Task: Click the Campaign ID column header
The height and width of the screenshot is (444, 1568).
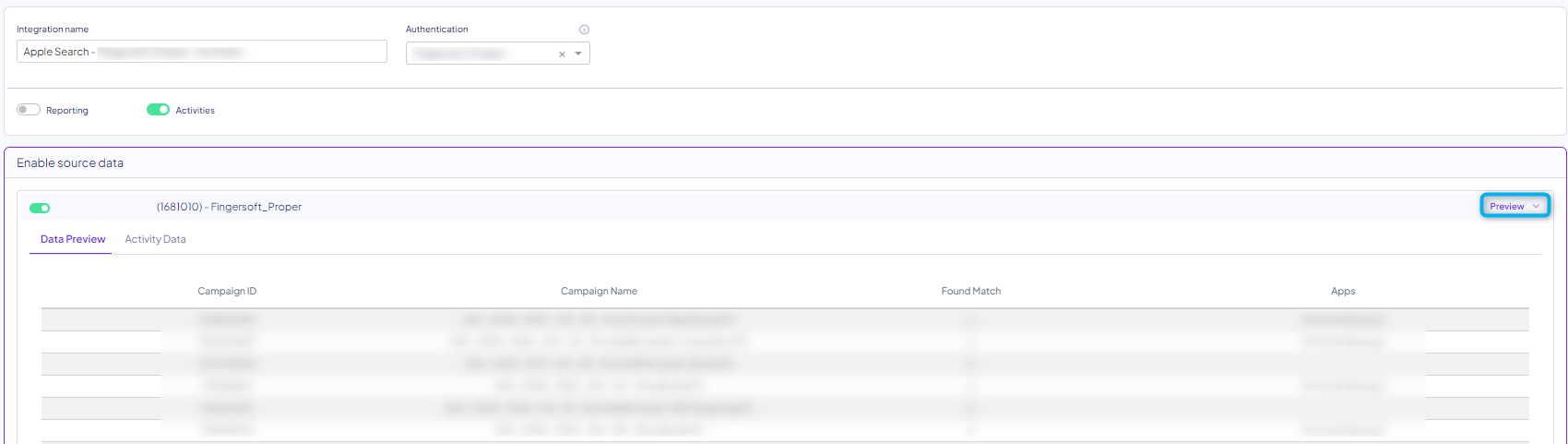Action: [227, 291]
